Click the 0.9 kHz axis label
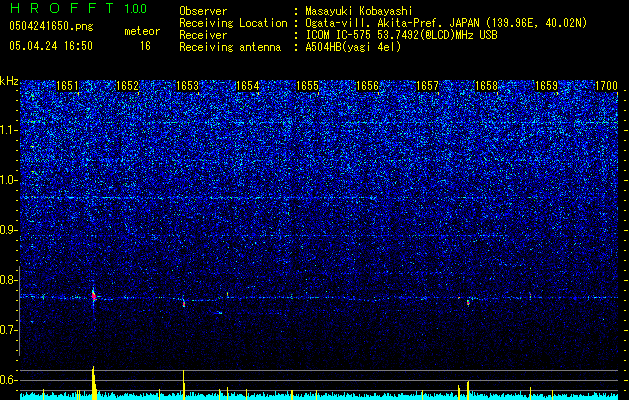This screenshot has width=629, height=400. point(9,230)
